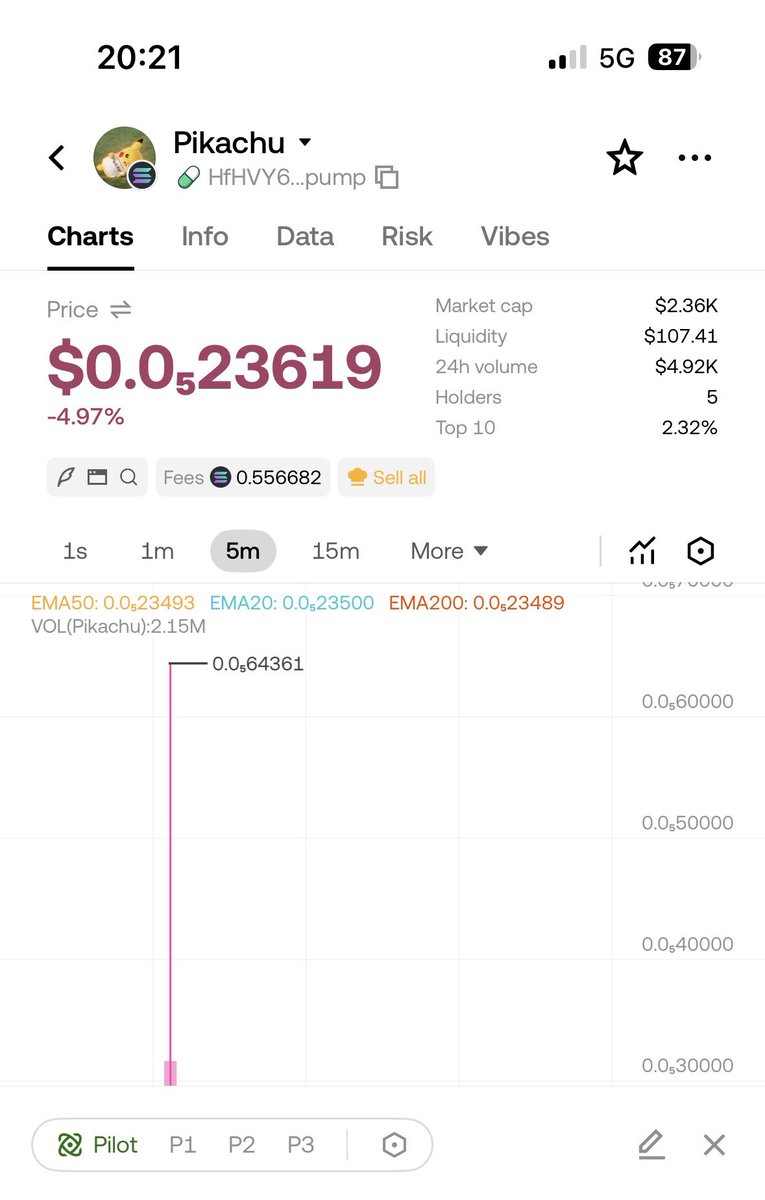View the Risk tab
Image resolution: width=765 pixels, height=1200 pixels.
407,237
